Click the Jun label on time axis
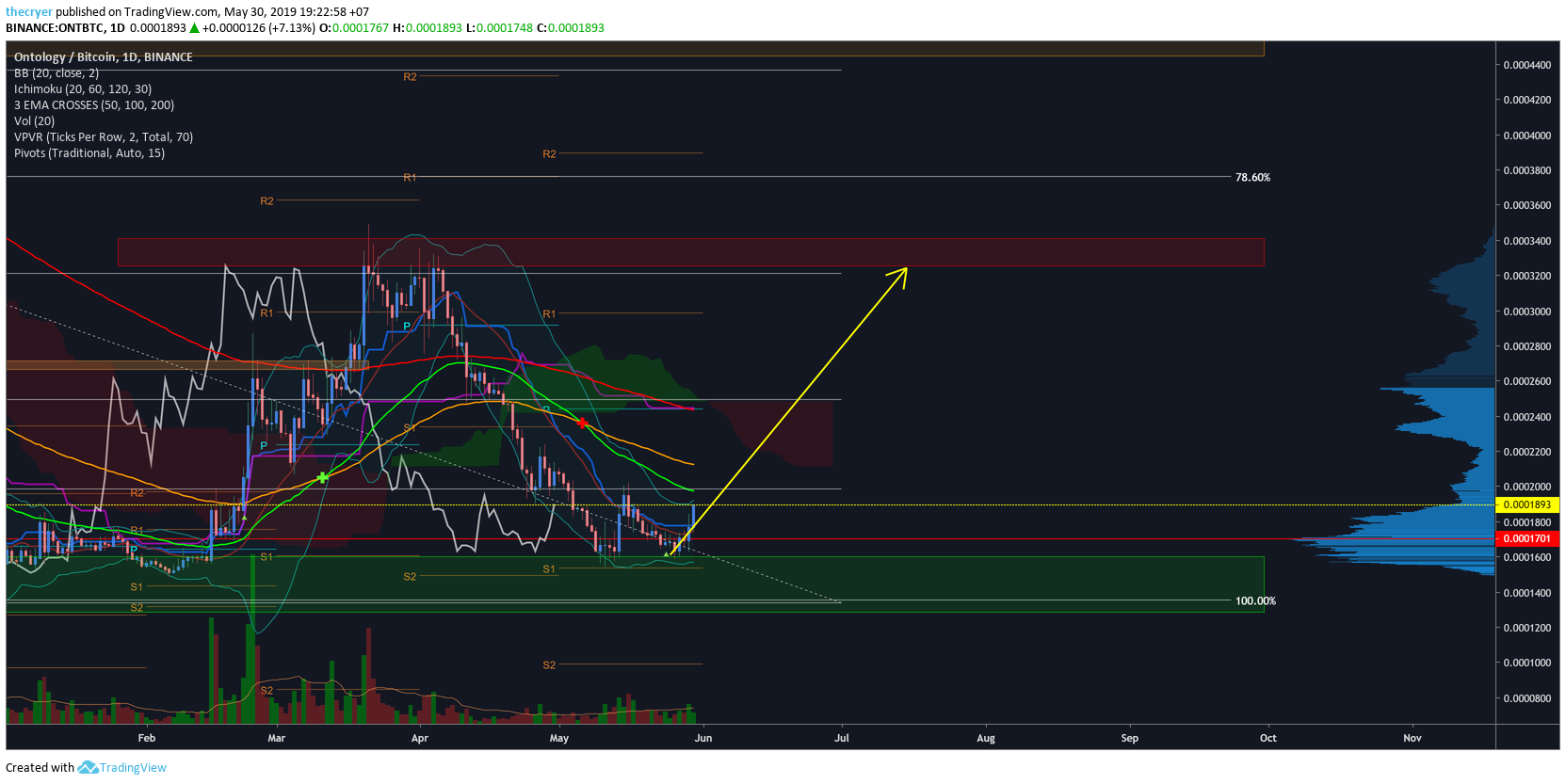Image resolution: width=1566 pixels, height=784 pixels. [x=703, y=738]
